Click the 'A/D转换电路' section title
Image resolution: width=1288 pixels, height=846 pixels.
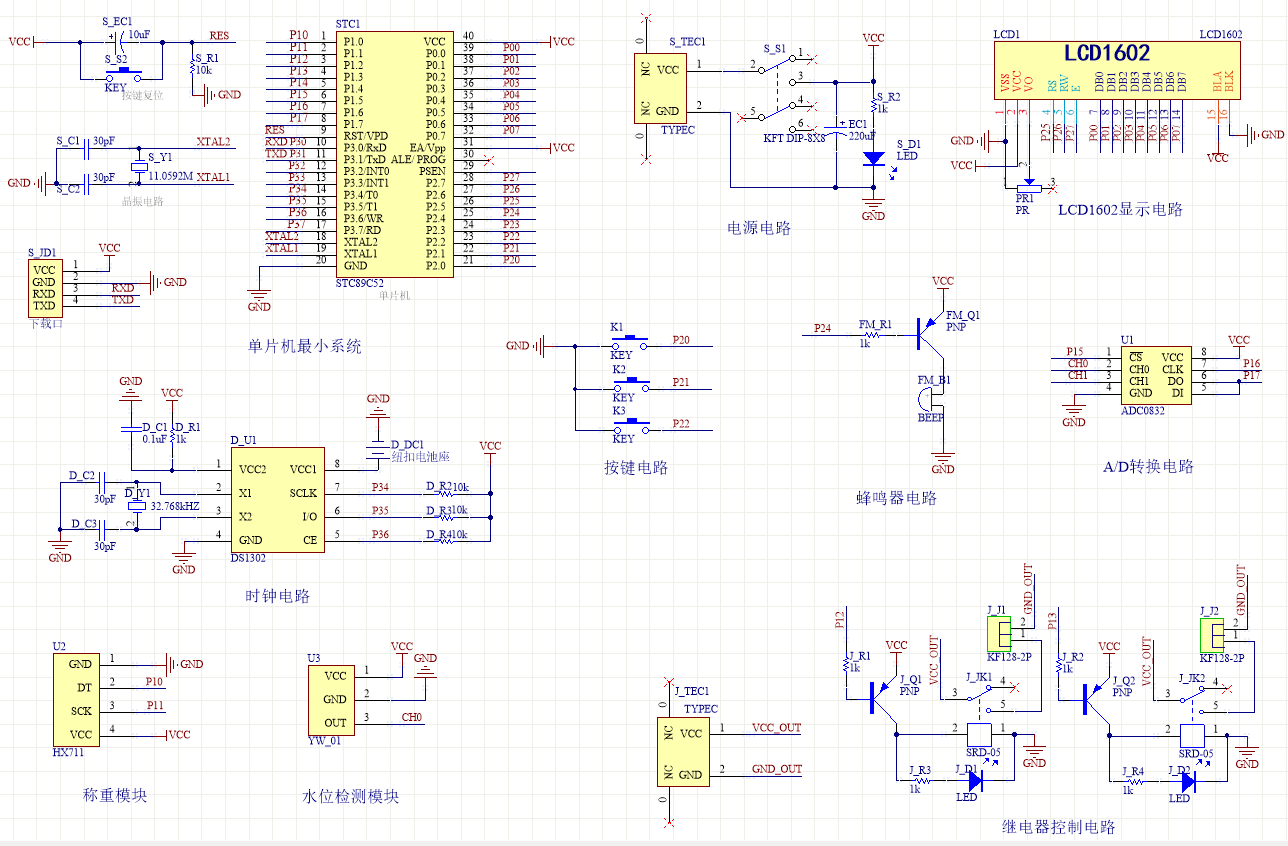tap(1148, 466)
